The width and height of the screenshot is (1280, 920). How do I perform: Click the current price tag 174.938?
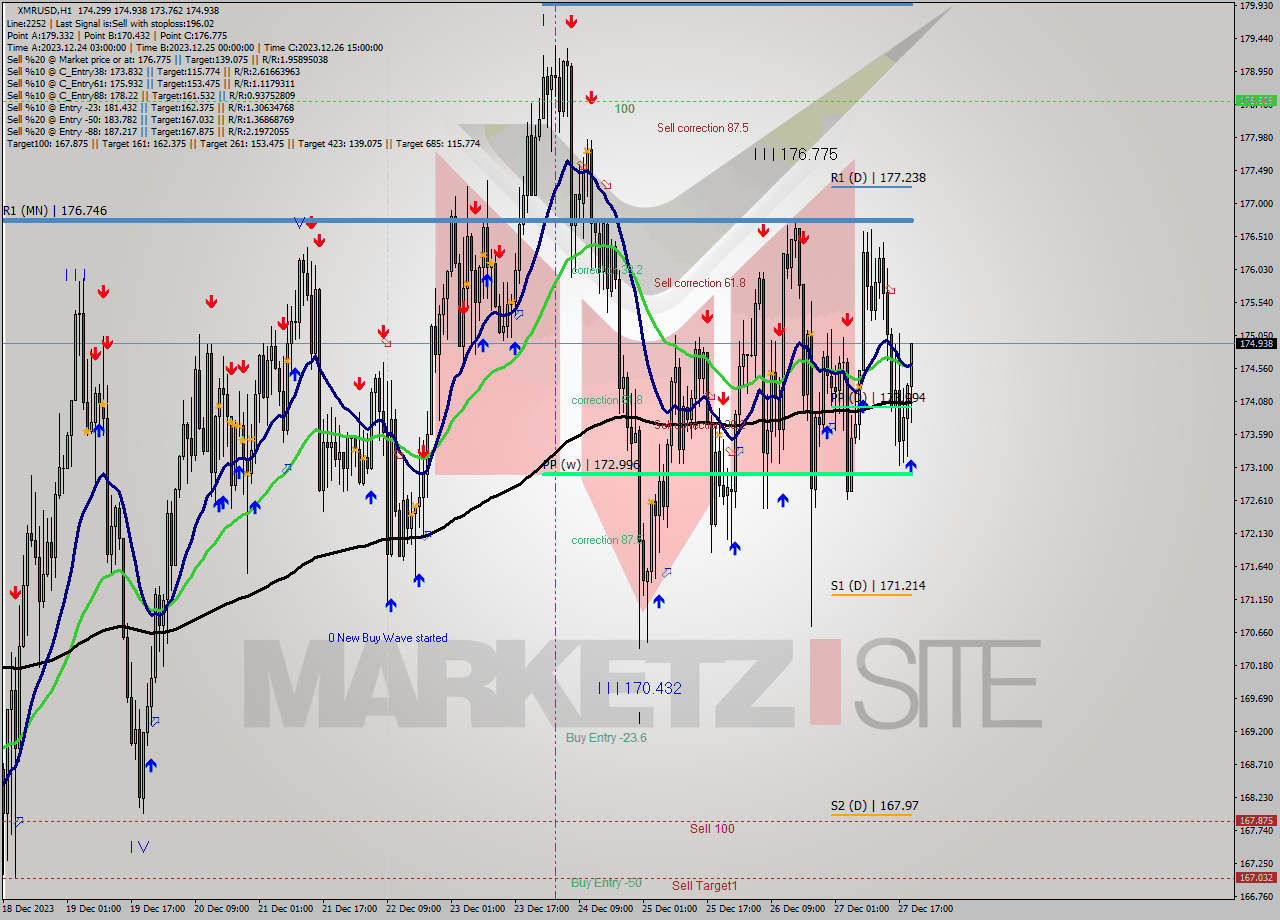[x=1256, y=343]
